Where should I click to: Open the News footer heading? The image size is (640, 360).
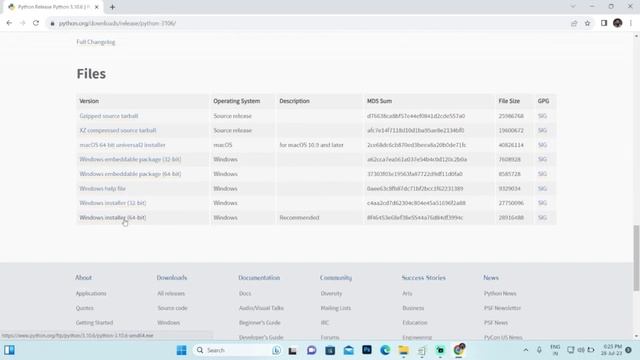click(x=491, y=278)
